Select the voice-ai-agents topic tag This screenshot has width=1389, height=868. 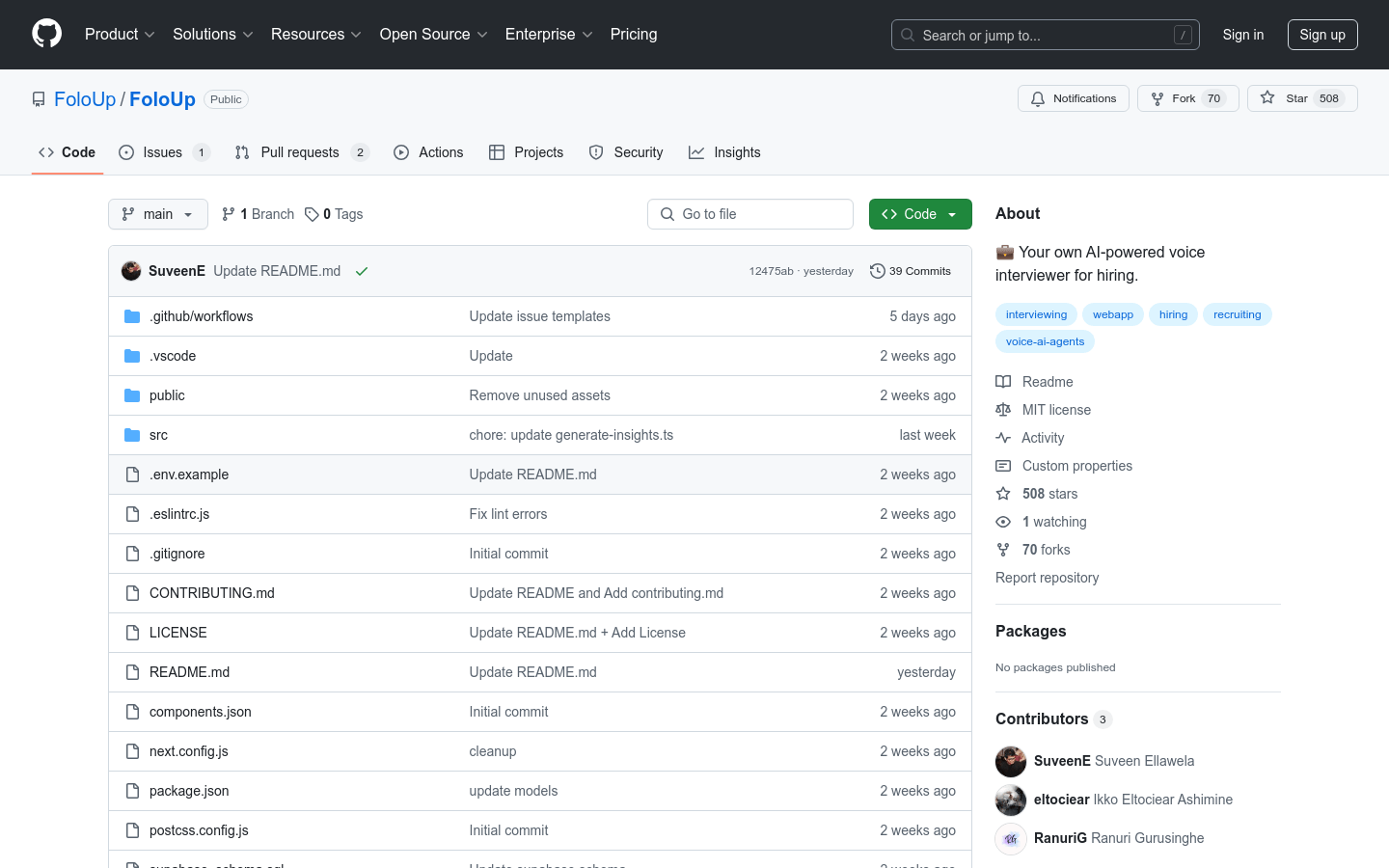pos(1045,341)
